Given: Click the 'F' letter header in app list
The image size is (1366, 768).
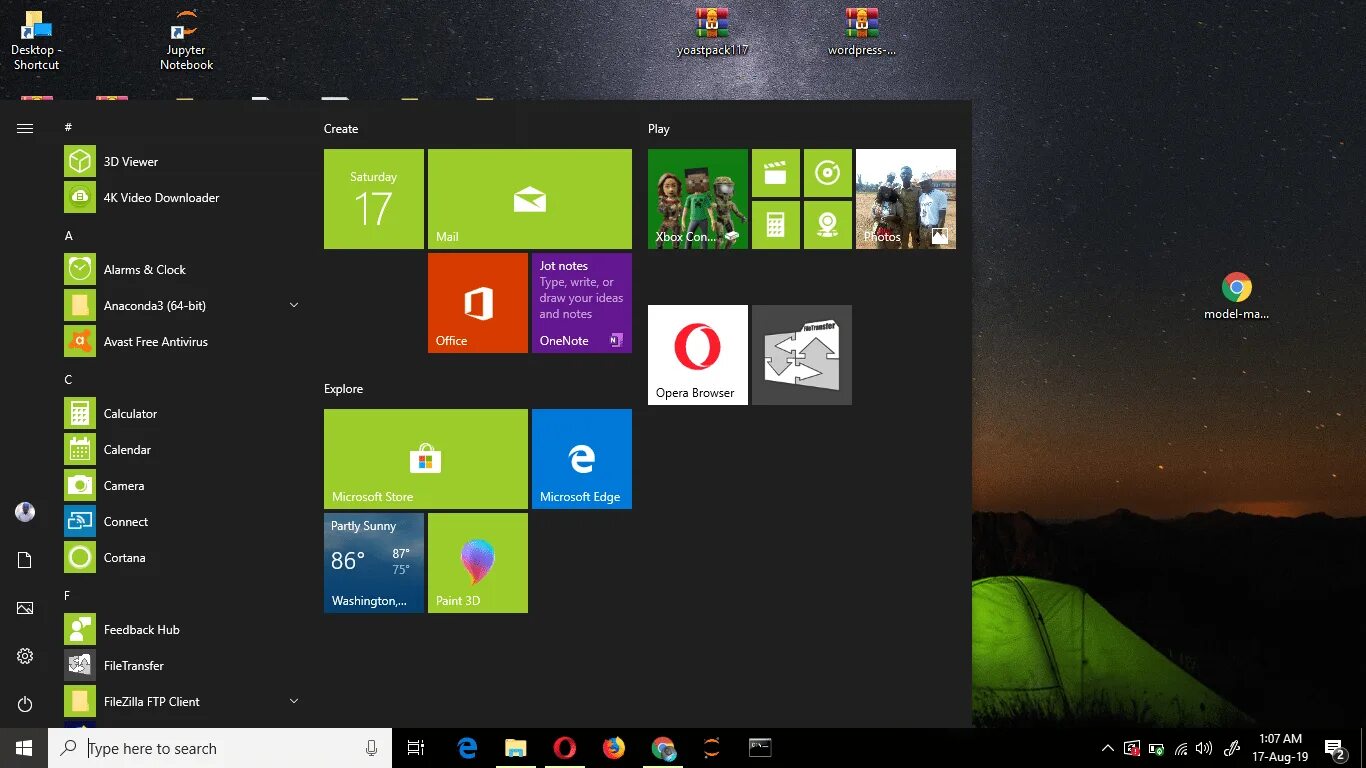Looking at the screenshot, I should point(68,596).
